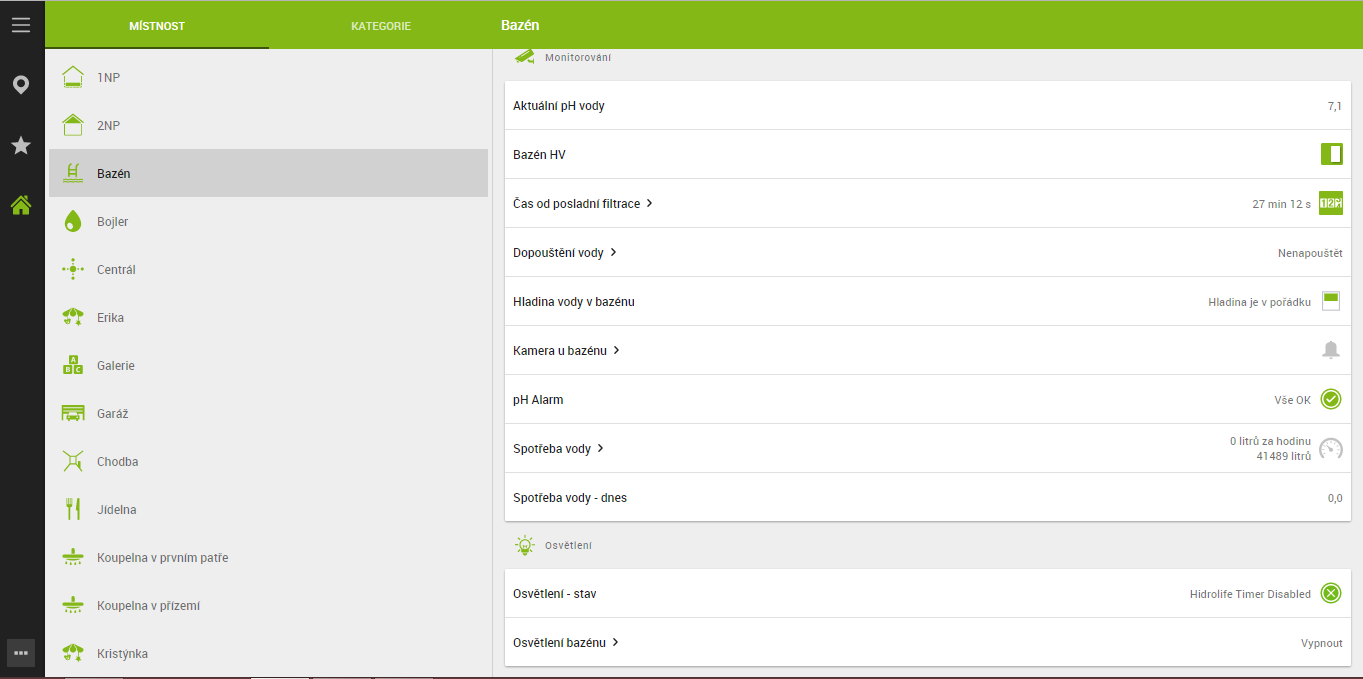Expand Spotřeba vody details
Image resolution: width=1363 pixels, height=679 pixels.
[x=558, y=449]
